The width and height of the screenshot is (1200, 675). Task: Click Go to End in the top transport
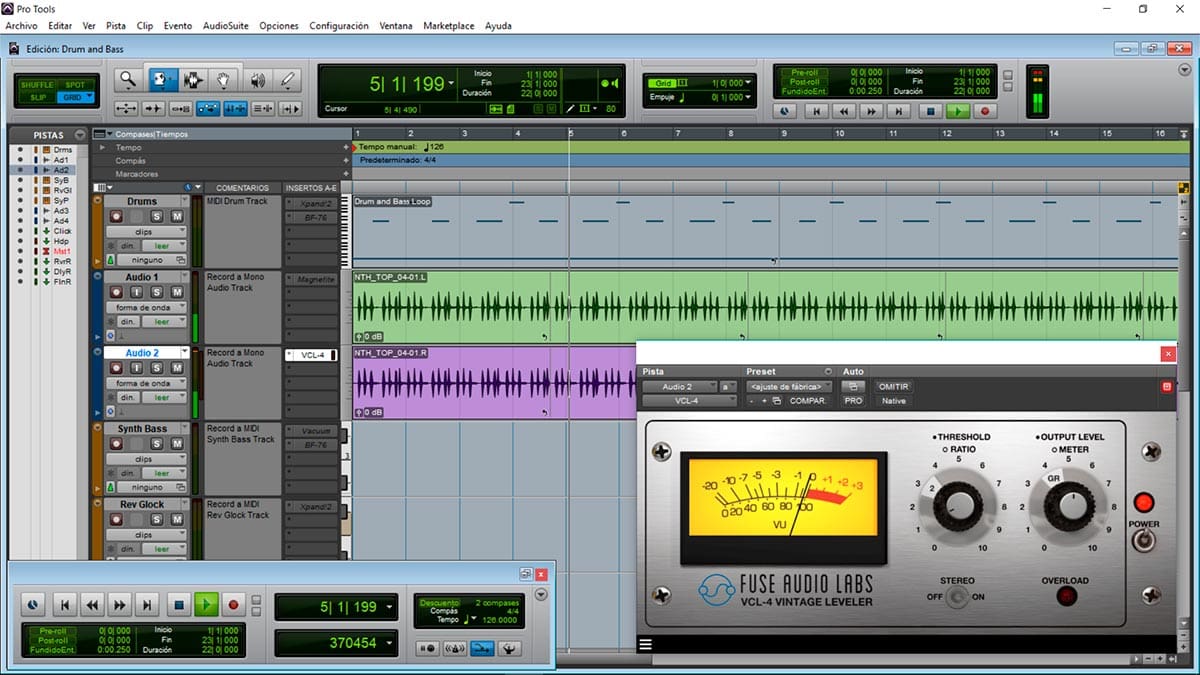[900, 112]
